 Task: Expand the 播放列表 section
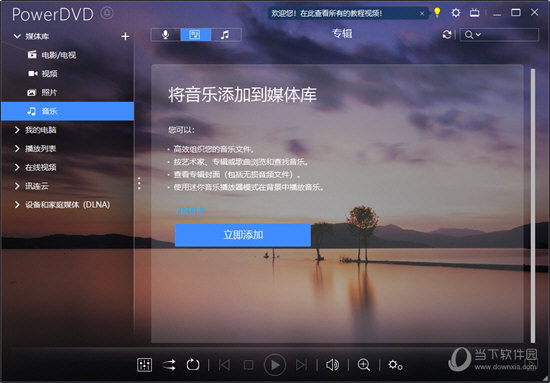click(17, 149)
